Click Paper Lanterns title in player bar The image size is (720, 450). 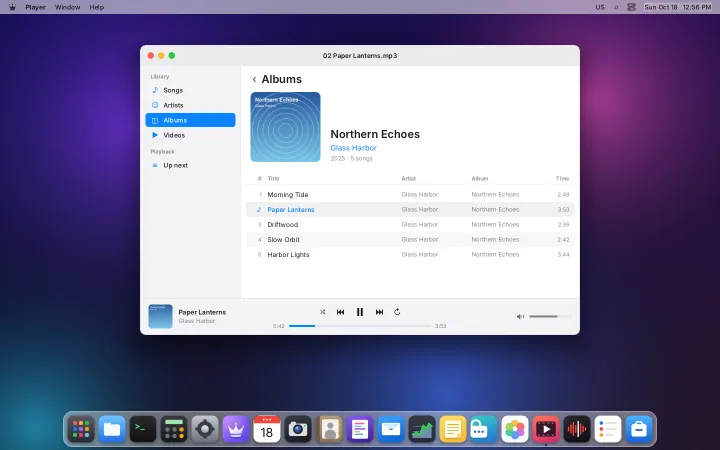[202, 312]
